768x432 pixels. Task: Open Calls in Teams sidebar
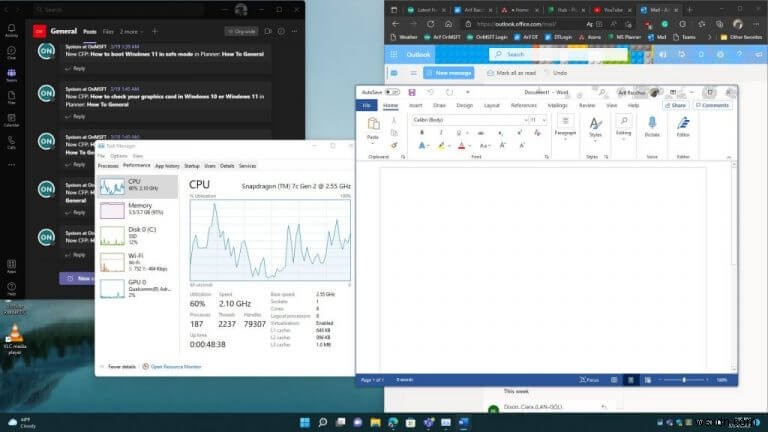pyautogui.click(x=11, y=143)
